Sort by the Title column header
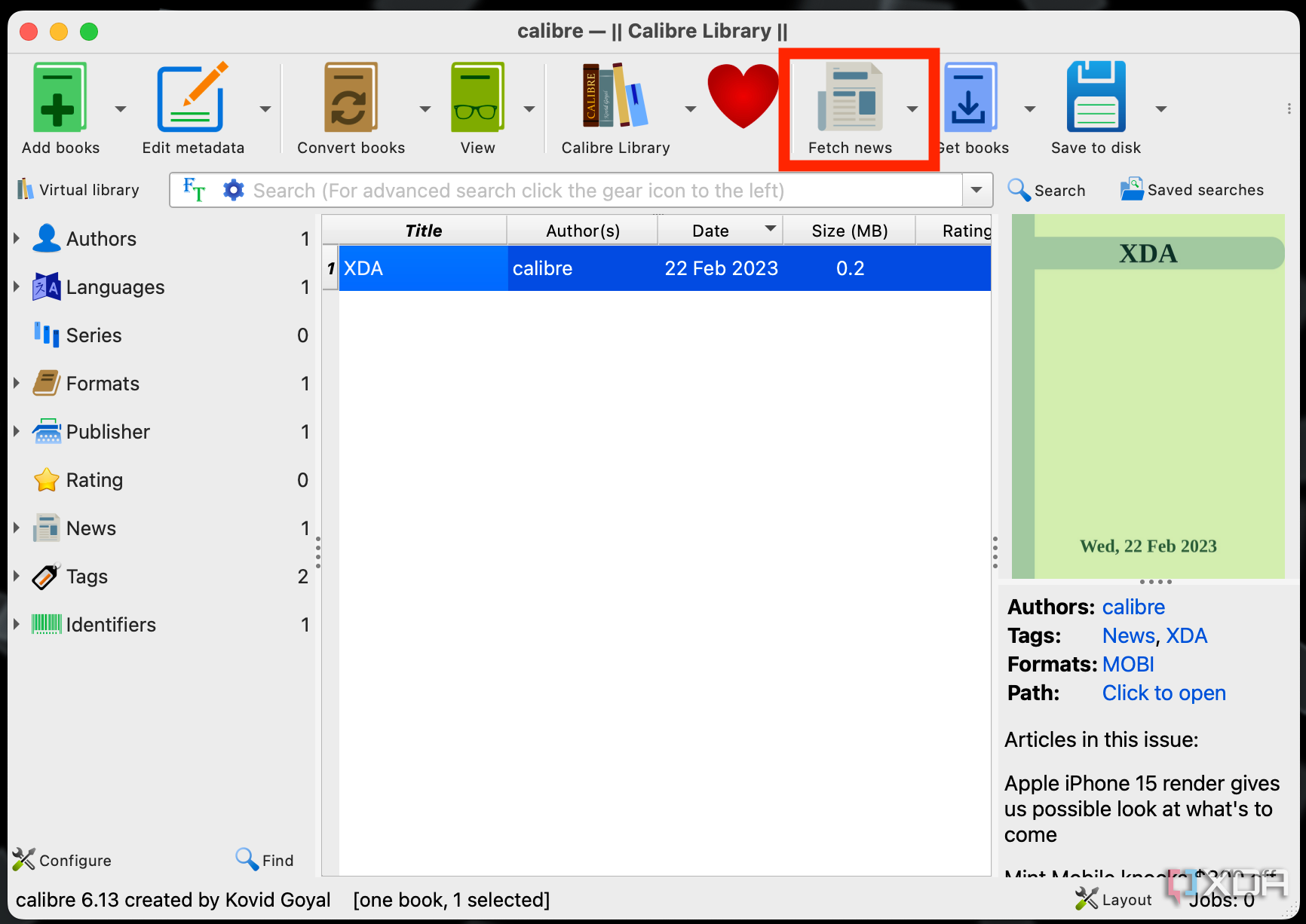 [423, 231]
